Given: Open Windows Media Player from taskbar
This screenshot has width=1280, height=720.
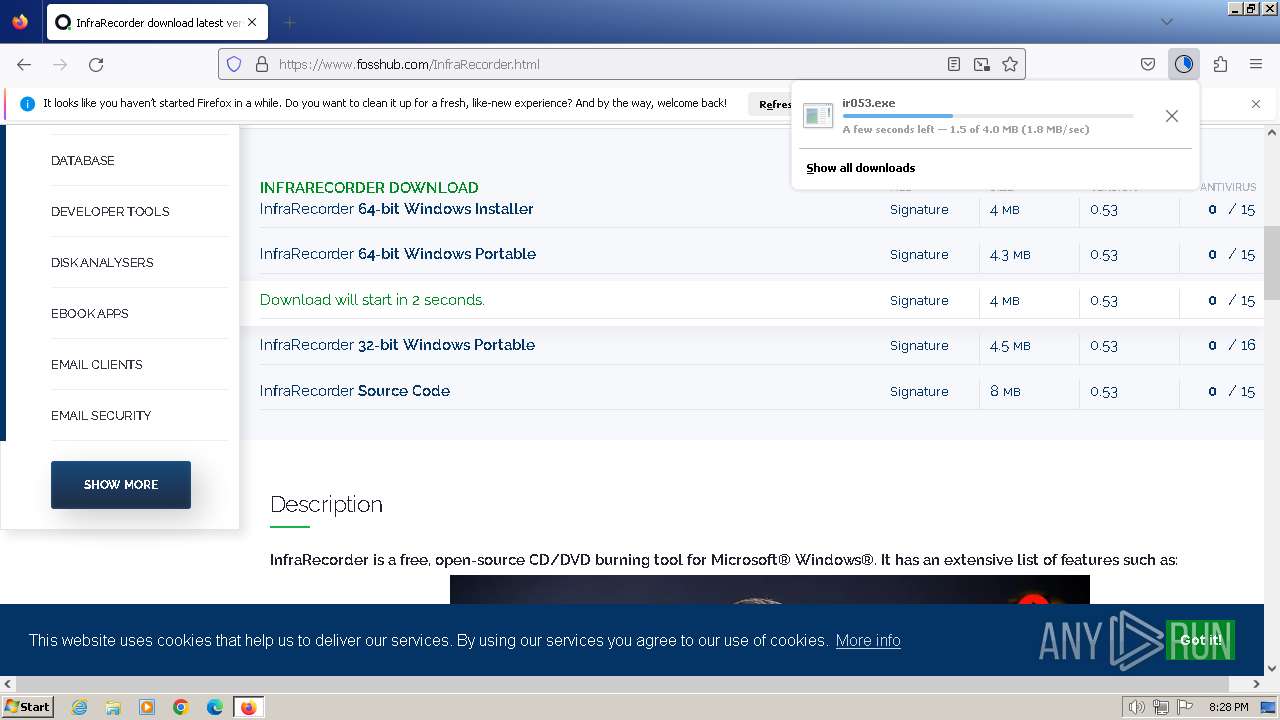Looking at the screenshot, I should point(147,707).
